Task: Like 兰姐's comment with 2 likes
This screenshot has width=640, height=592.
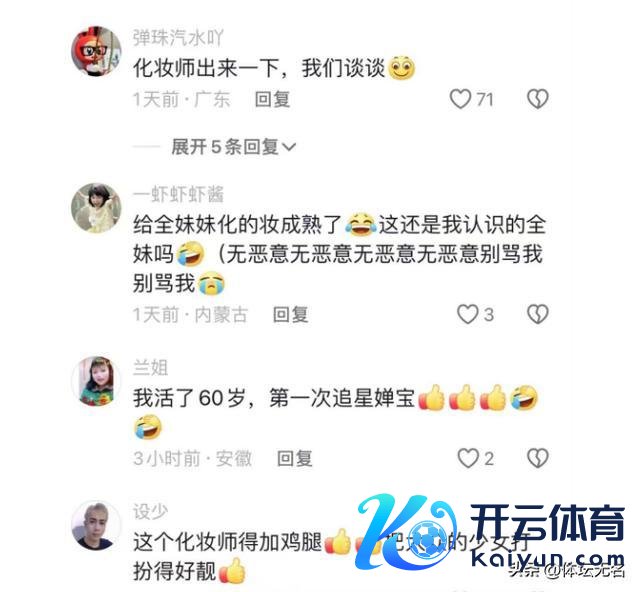Action: 468,458
